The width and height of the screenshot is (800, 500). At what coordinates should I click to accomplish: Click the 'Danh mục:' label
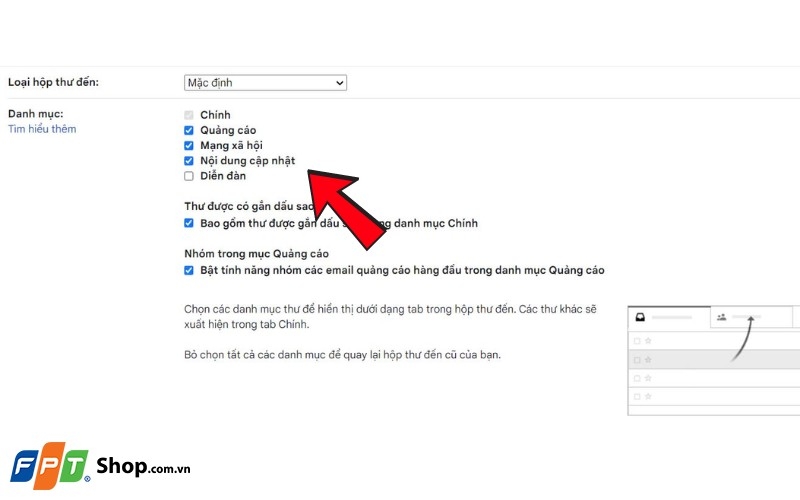click(36, 114)
